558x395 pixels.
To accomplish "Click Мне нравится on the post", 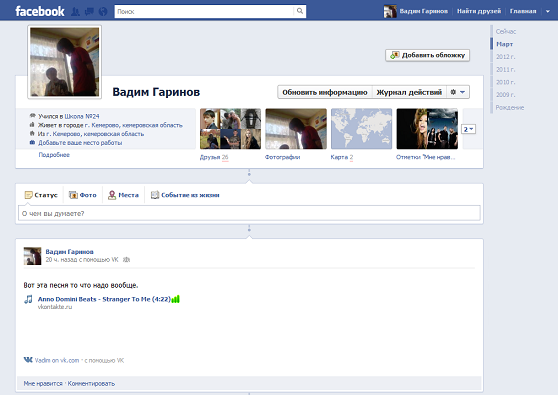I will point(43,384).
